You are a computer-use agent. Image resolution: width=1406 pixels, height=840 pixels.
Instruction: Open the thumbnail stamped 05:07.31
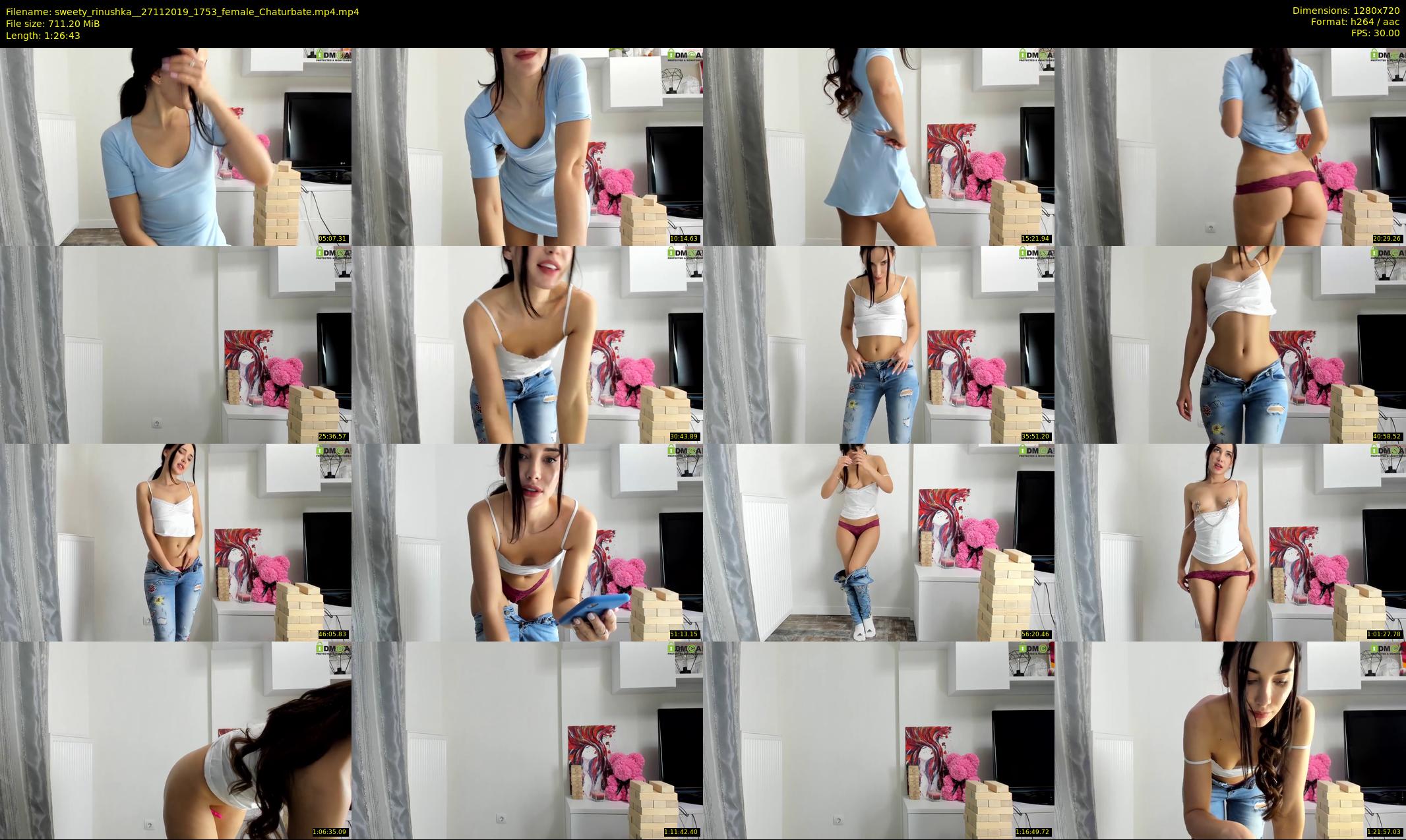(175, 146)
